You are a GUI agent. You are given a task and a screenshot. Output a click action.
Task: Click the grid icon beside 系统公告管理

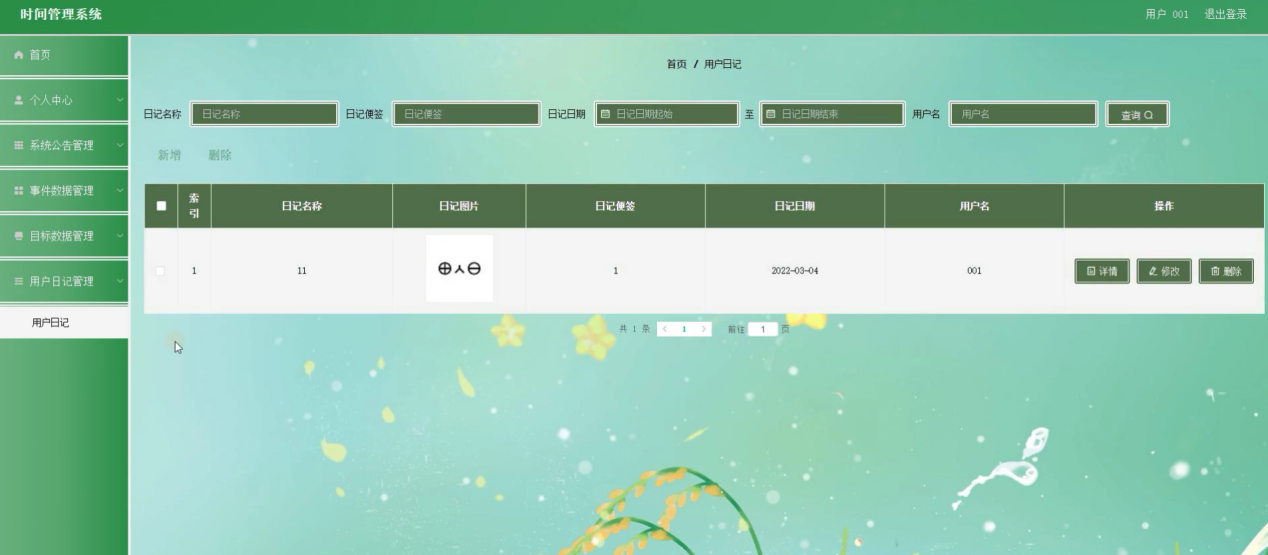(18, 145)
